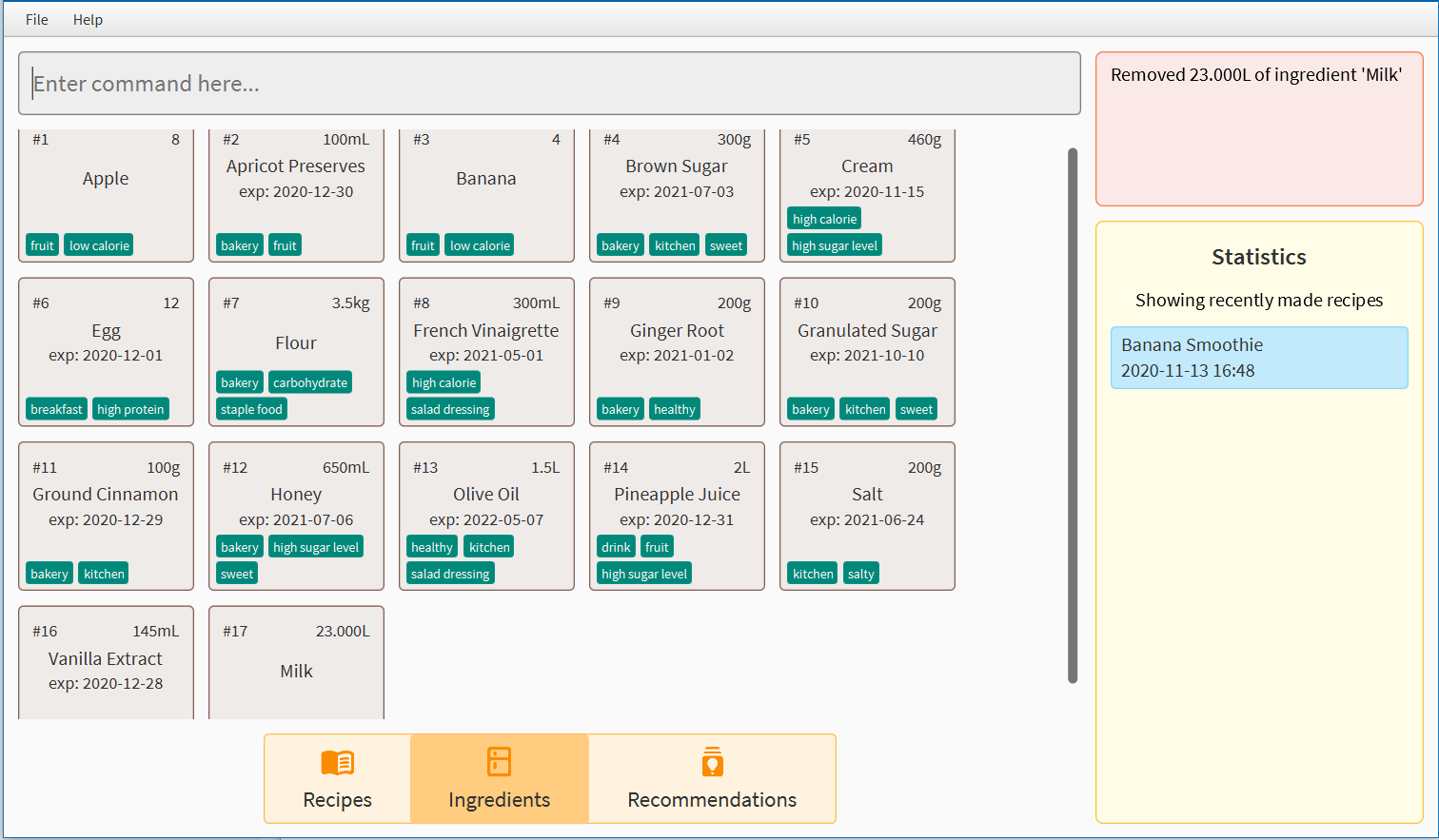Click the Recipes book icon
Screen dimensions: 1439x840
click(x=337, y=762)
